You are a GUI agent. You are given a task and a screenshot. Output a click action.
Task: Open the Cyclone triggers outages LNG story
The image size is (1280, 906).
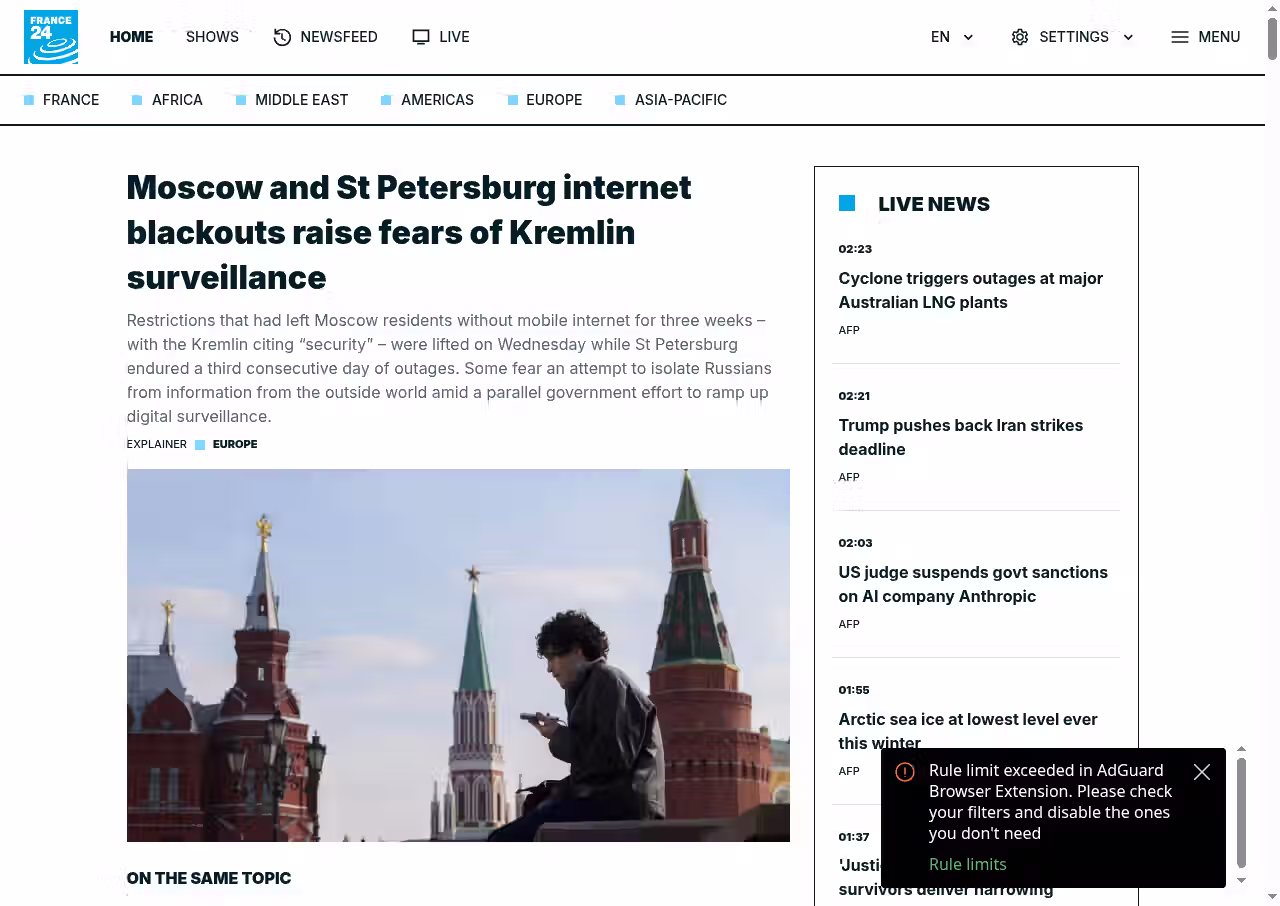[x=971, y=290]
